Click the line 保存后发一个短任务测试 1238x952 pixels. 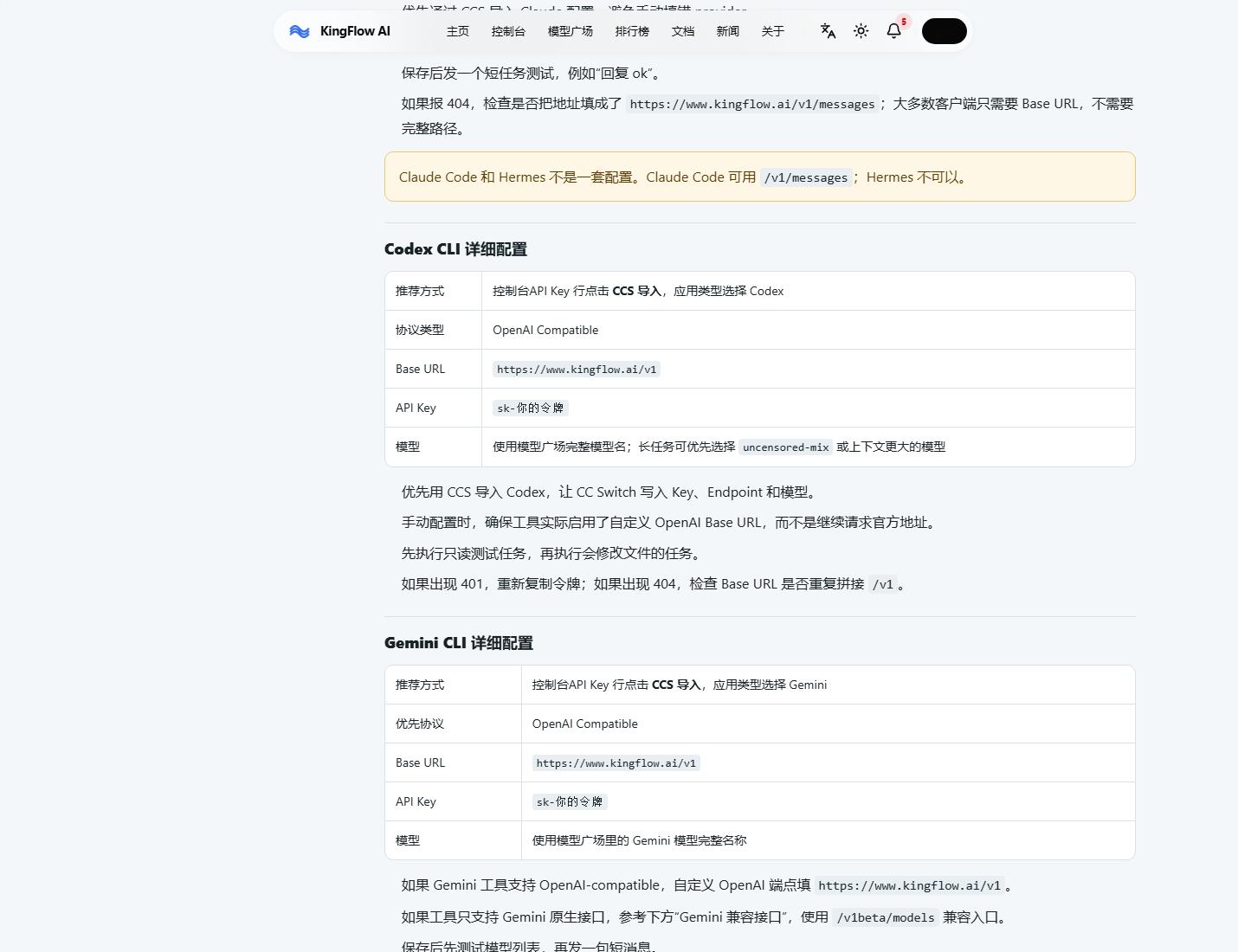point(532,74)
